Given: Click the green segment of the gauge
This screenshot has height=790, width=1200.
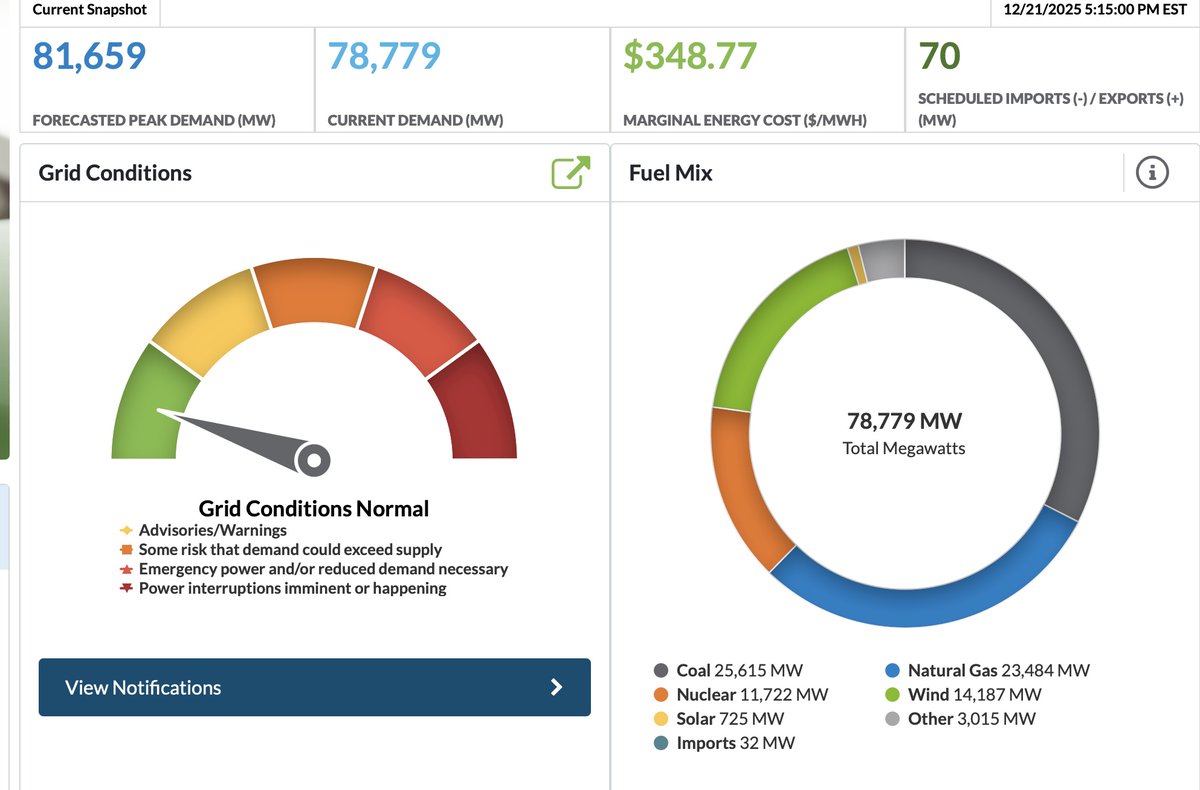Looking at the screenshot, I should pyautogui.click(x=153, y=403).
